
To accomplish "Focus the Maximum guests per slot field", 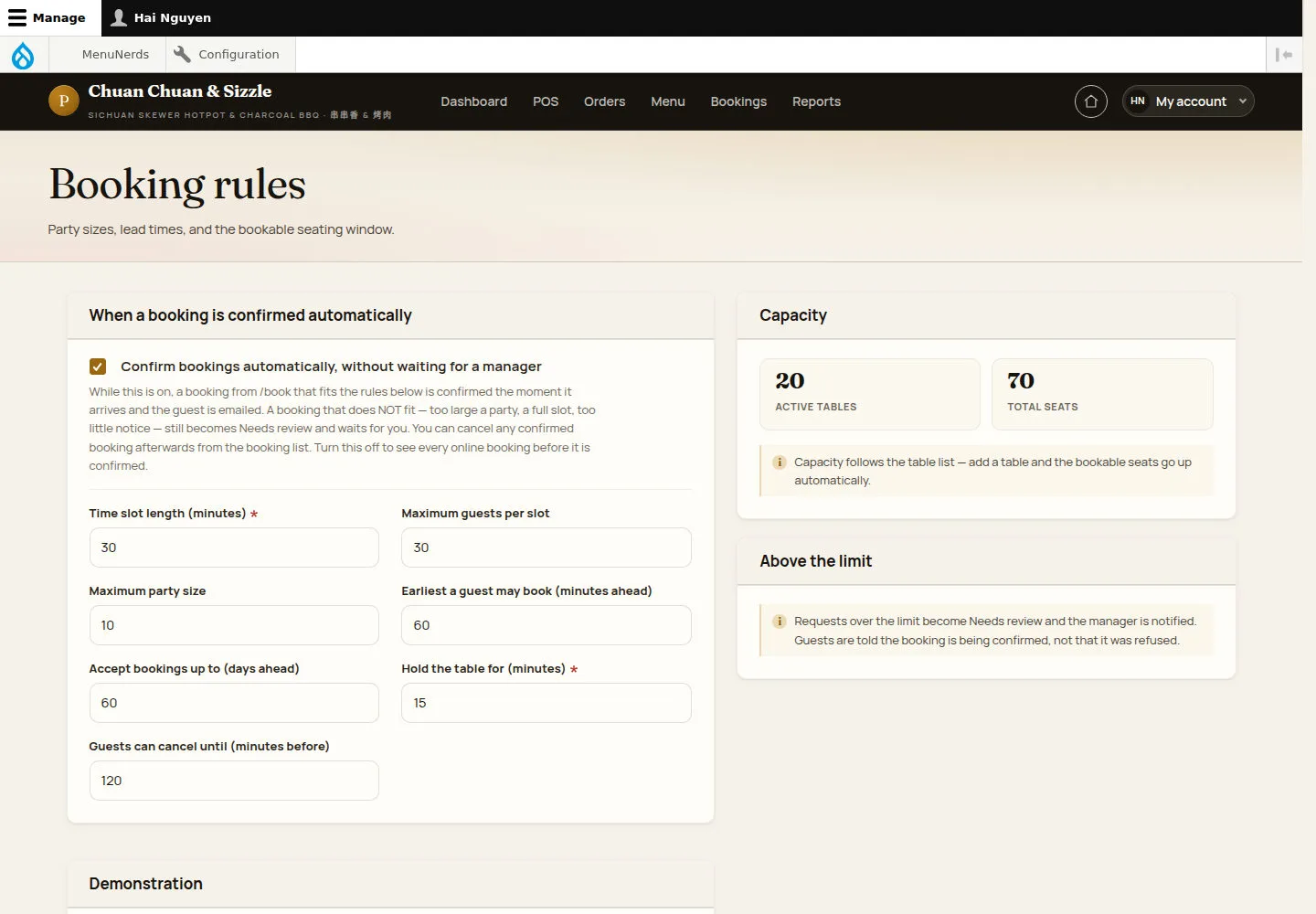I will 547,547.
